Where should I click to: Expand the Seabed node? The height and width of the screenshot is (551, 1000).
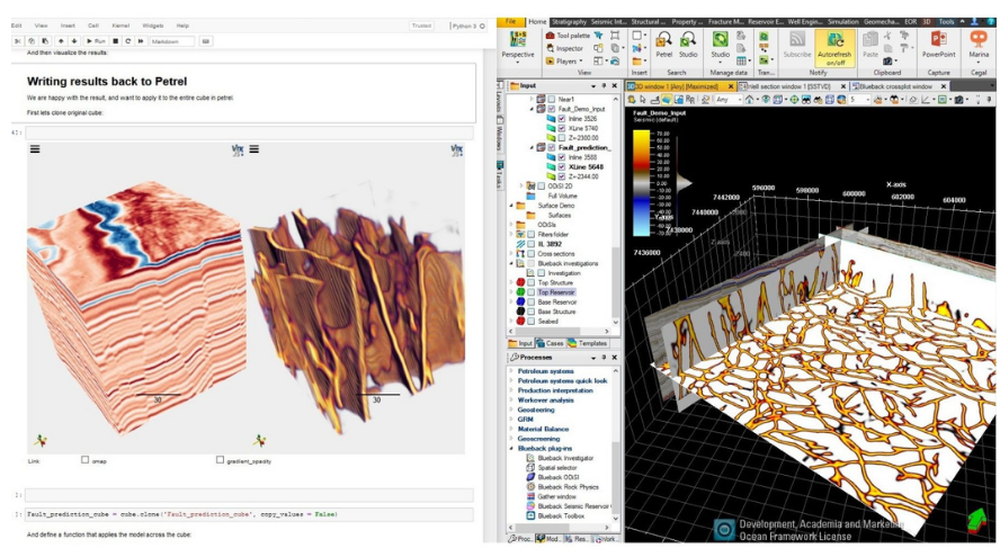511,321
